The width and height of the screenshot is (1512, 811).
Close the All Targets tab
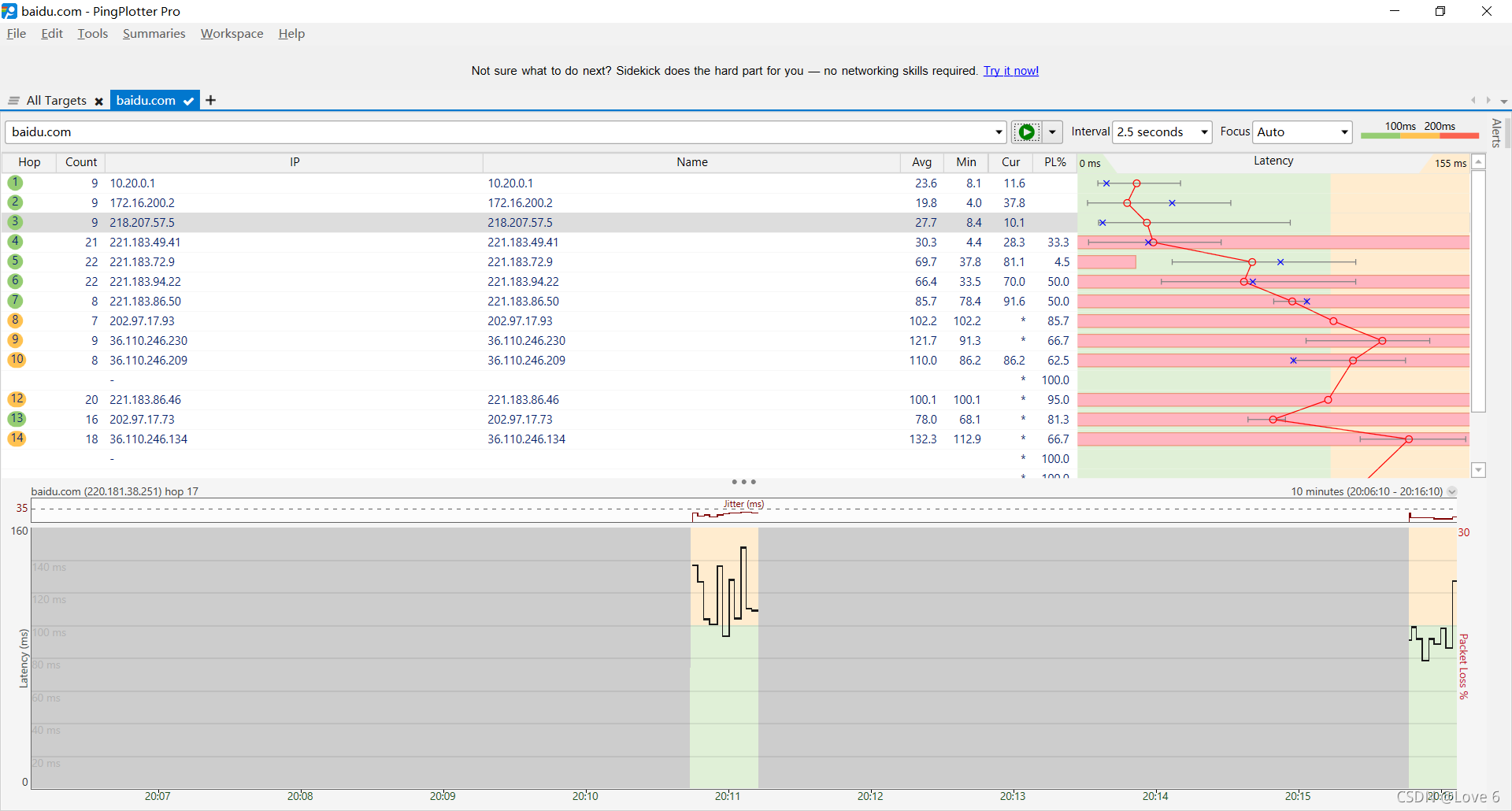tap(99, 102)
